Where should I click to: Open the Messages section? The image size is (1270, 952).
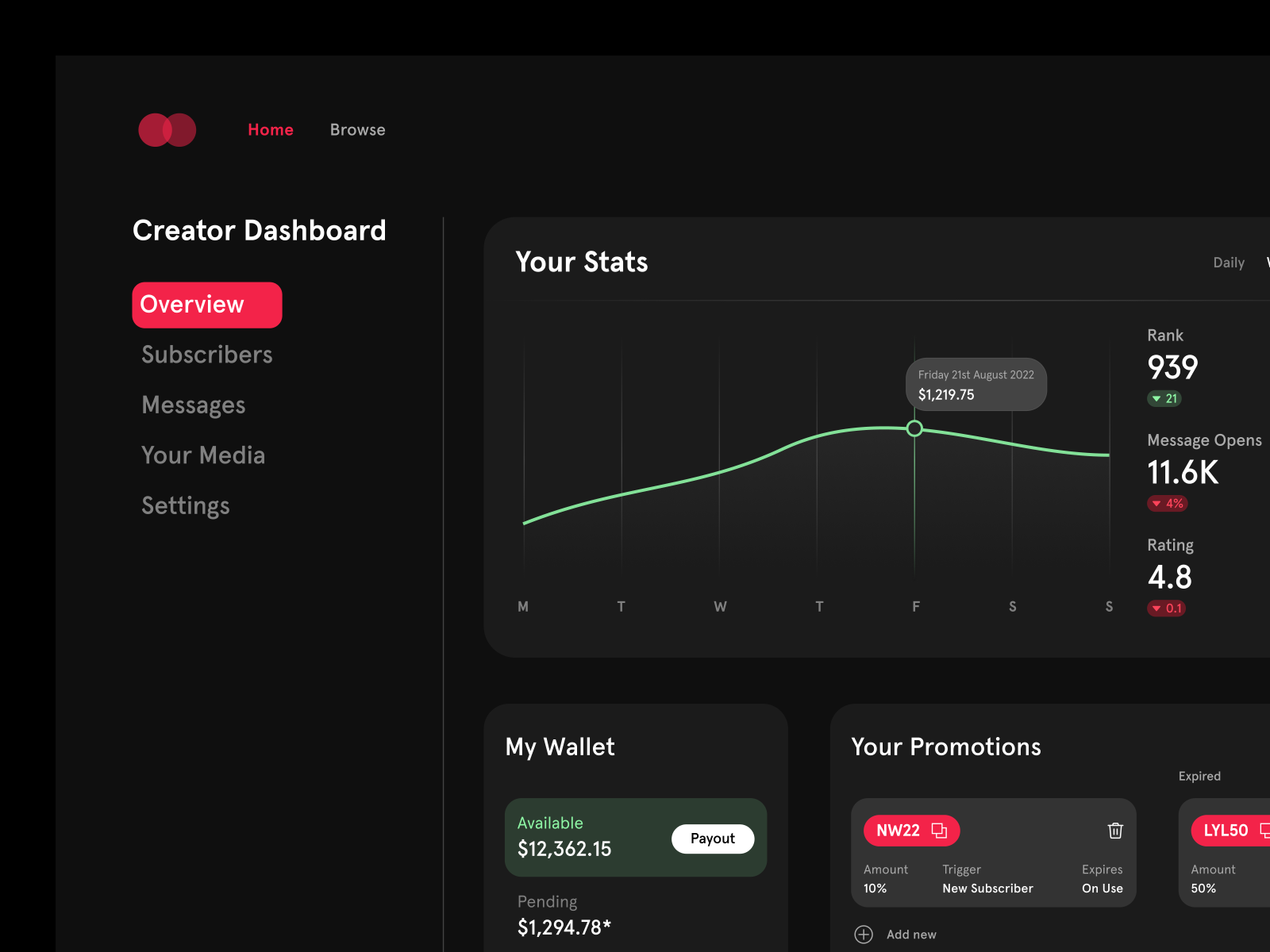point(193,405)
